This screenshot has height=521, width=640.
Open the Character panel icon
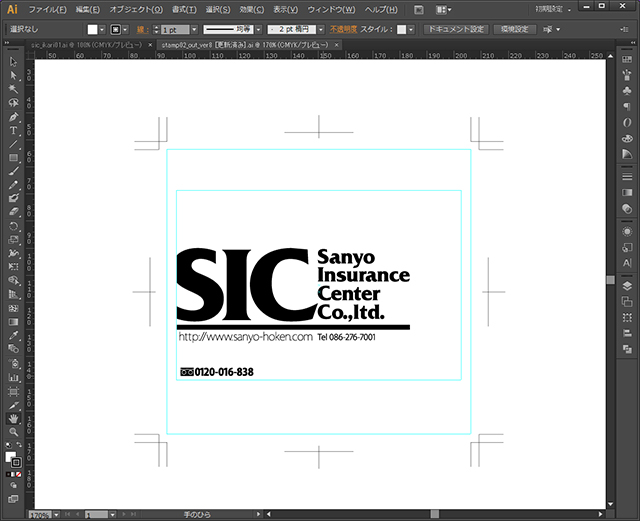[x=627, y=263]
